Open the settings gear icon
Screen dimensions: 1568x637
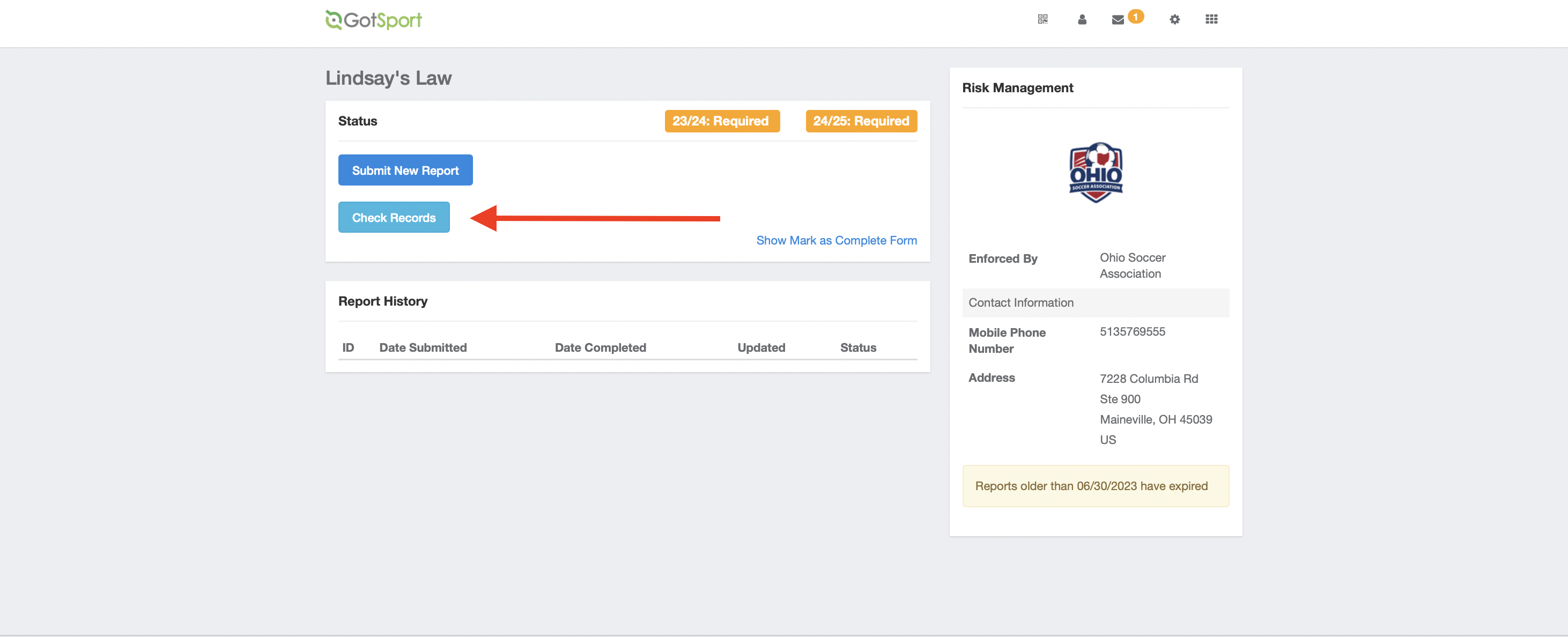point(1174,19)
